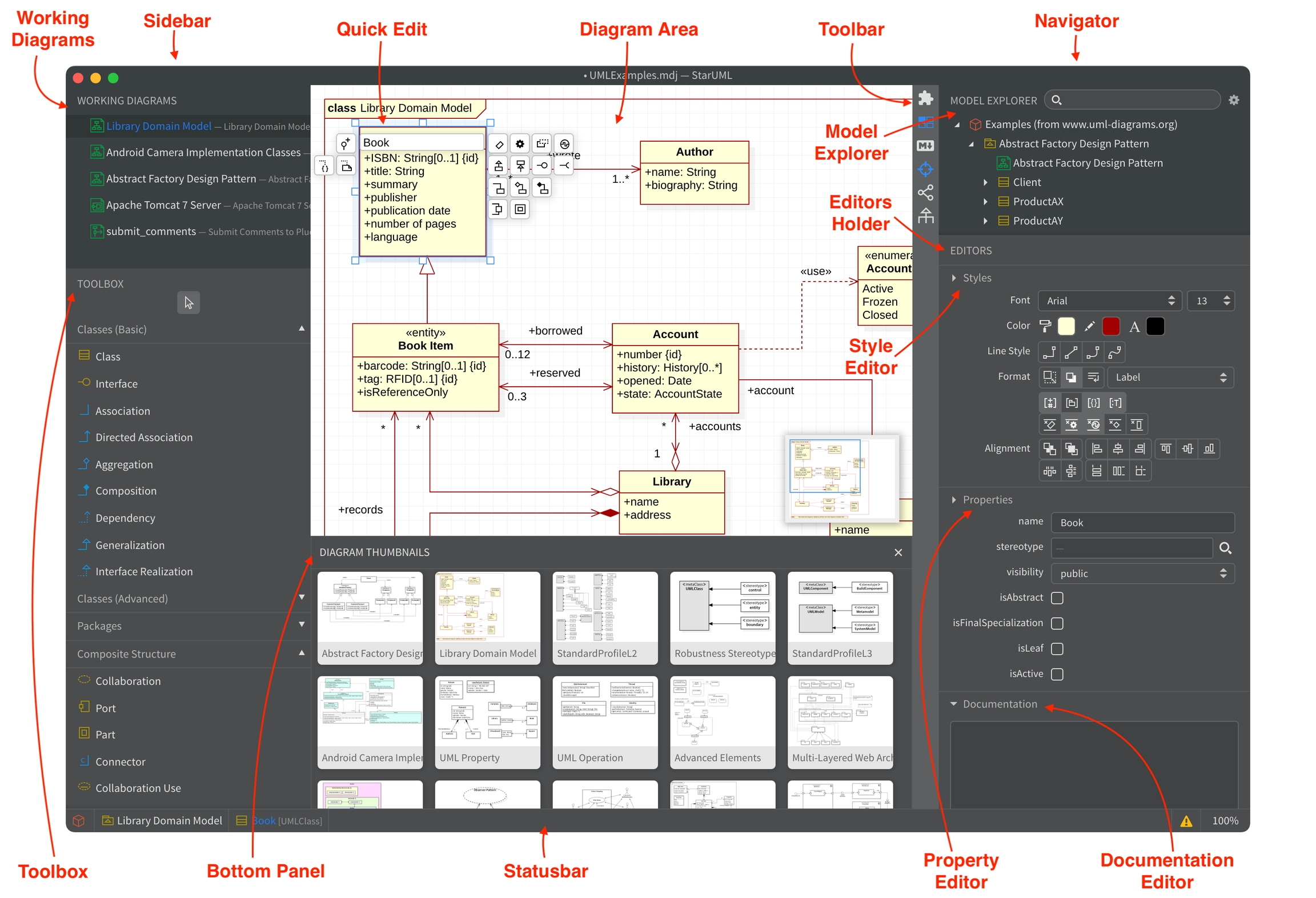The image size is (1316, 898).
Task: Select the pointer tool in Toolbox
Action: pos(188,302)
